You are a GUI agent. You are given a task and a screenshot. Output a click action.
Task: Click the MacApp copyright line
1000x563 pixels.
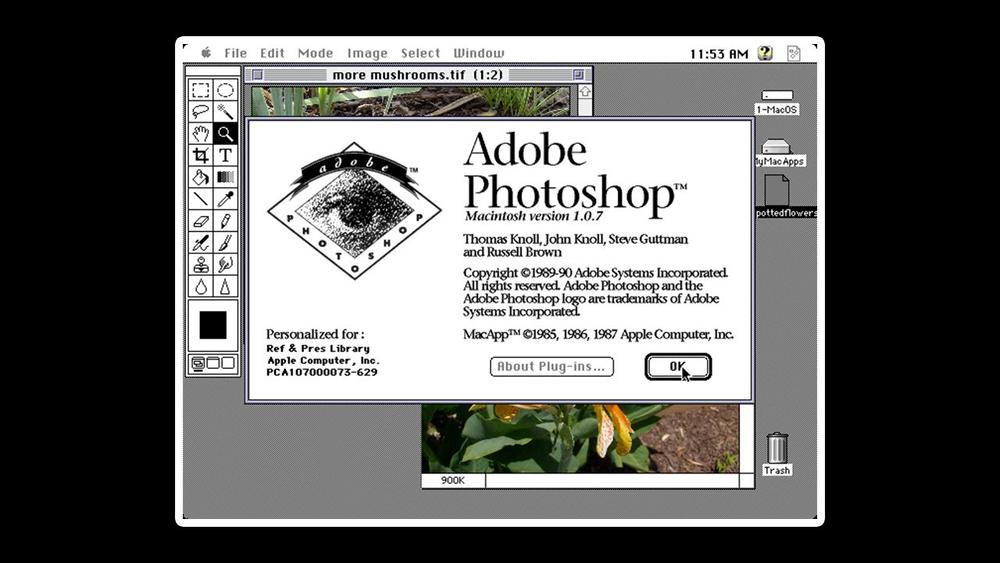point(598,334)
